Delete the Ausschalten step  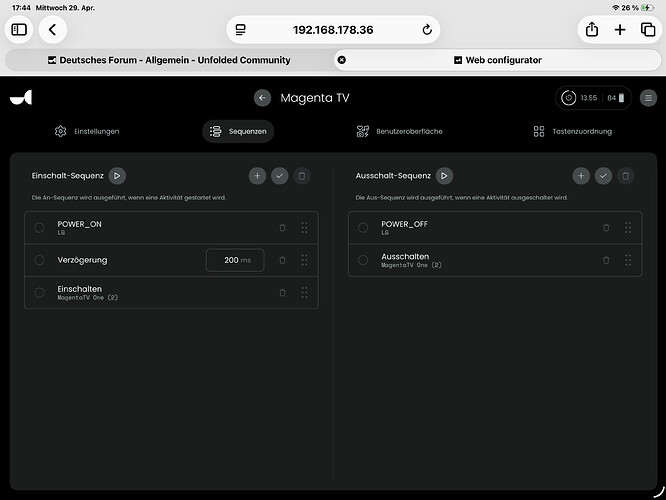606,260
